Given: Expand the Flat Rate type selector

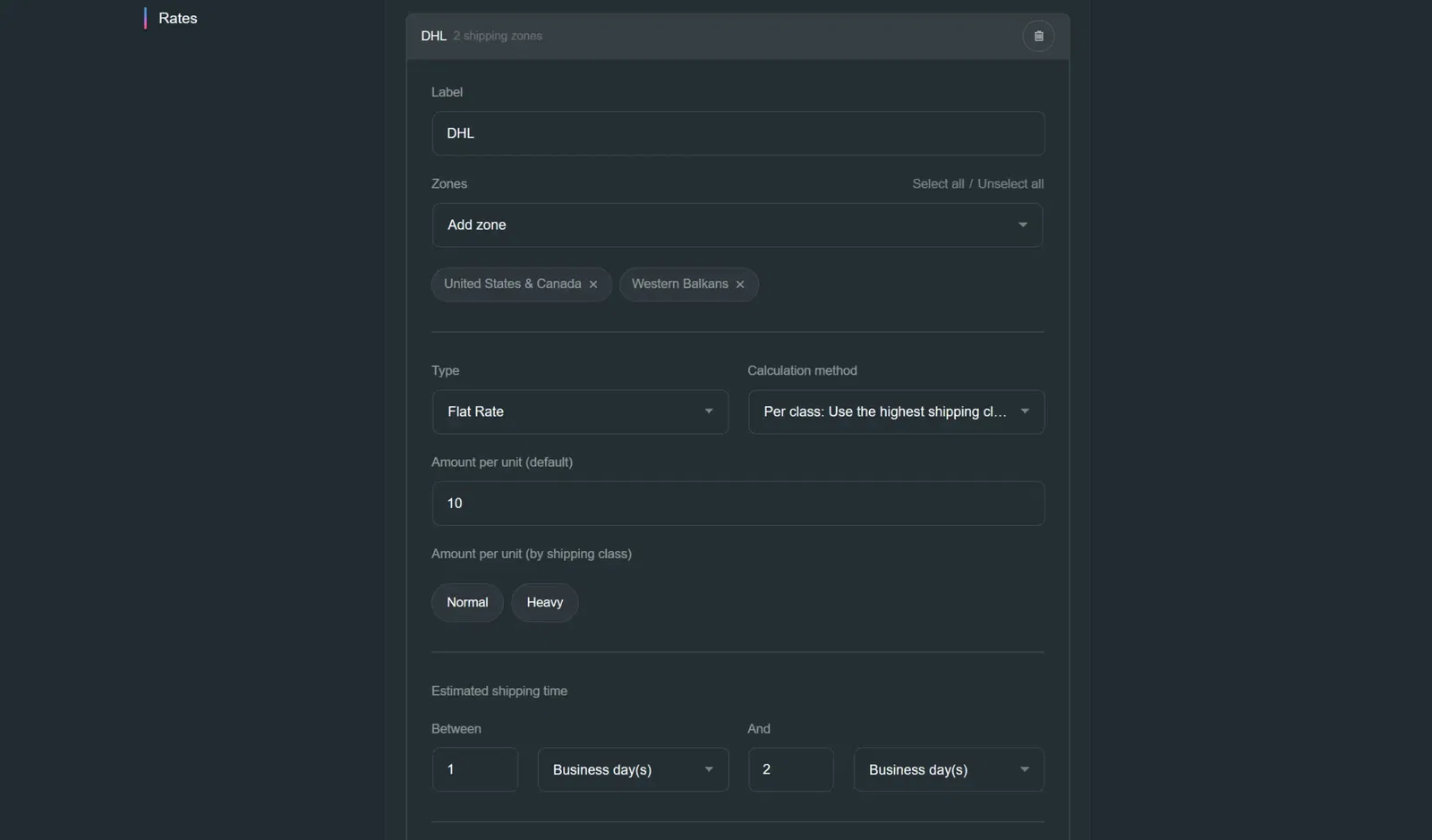Looking at the screenshot, I should 580,412.
